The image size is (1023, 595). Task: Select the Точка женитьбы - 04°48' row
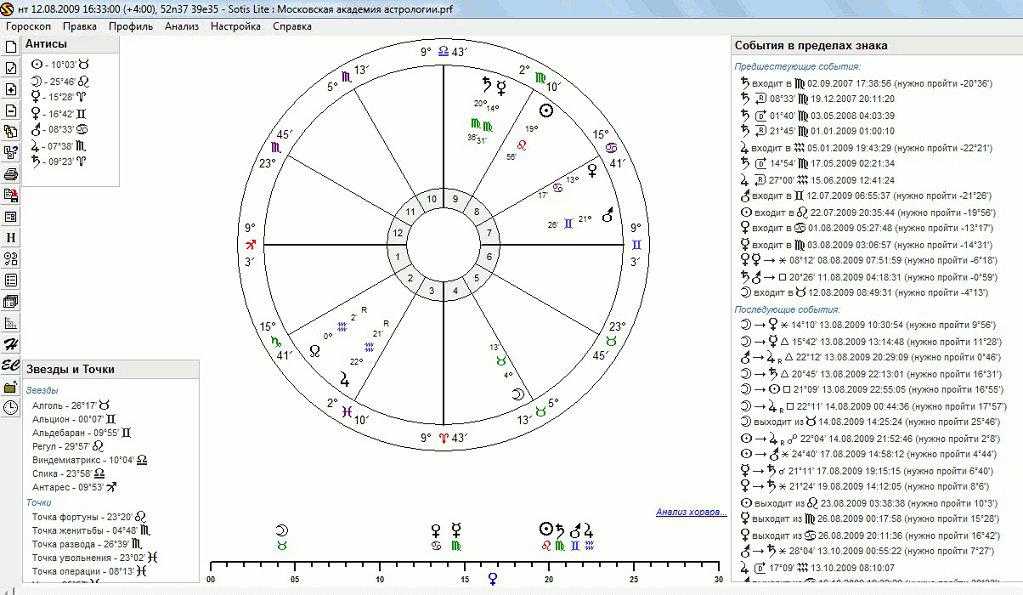[x=91, y=530]
